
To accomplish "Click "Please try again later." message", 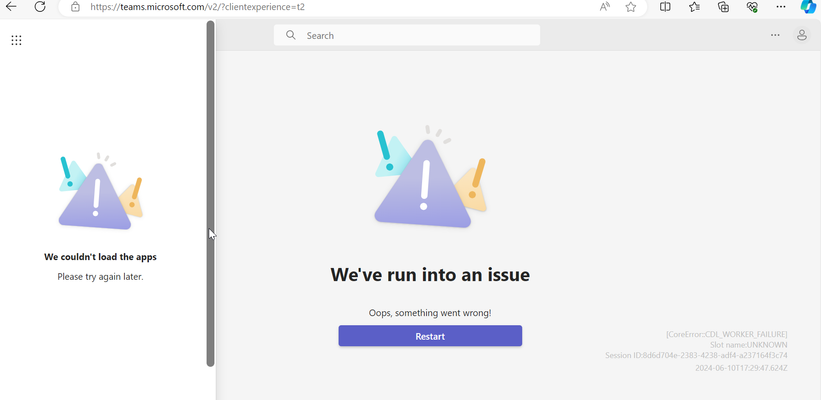I will pyautogui.click(x=100, y=276).
